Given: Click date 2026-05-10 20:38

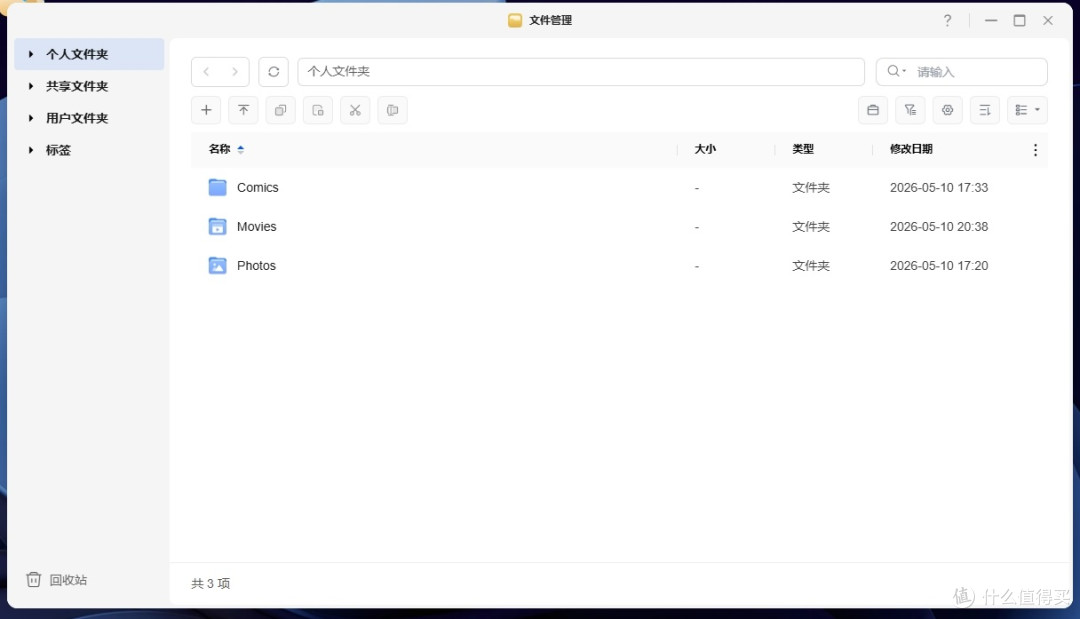Looking at the screenshot, I should tap(939, 227).
